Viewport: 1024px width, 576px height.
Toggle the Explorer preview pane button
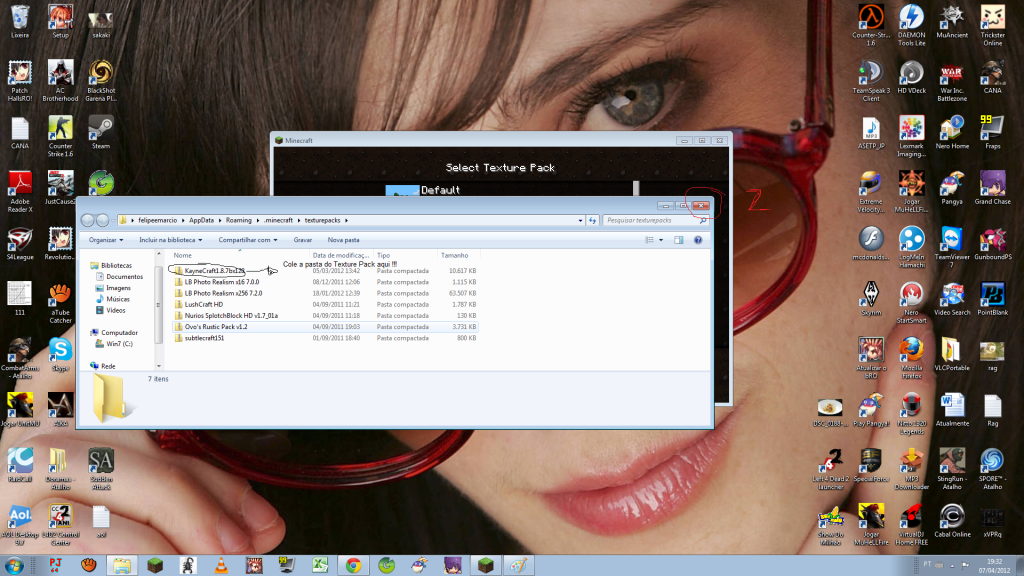pos(678,240)
